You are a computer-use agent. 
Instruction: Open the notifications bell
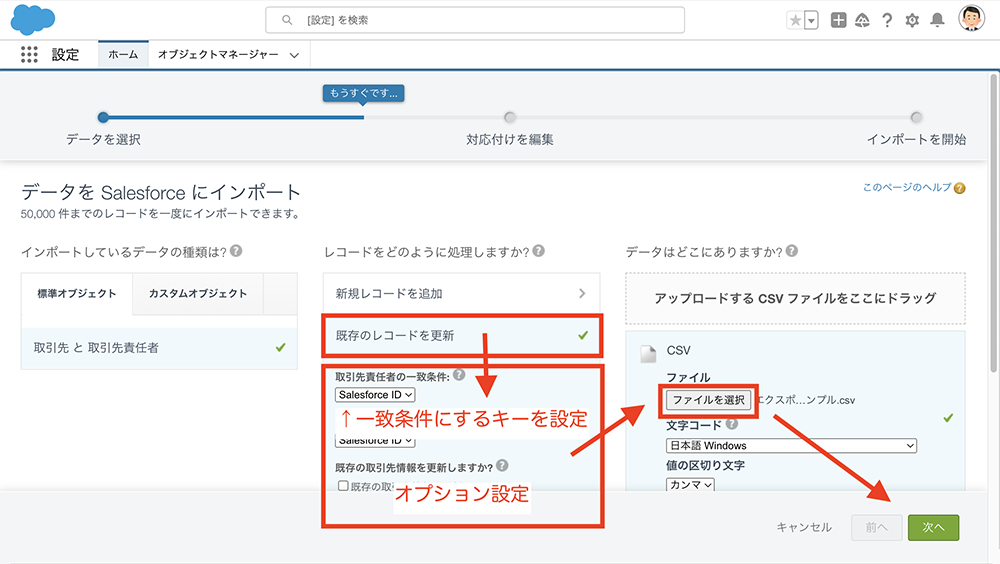[x=937, y=20]
